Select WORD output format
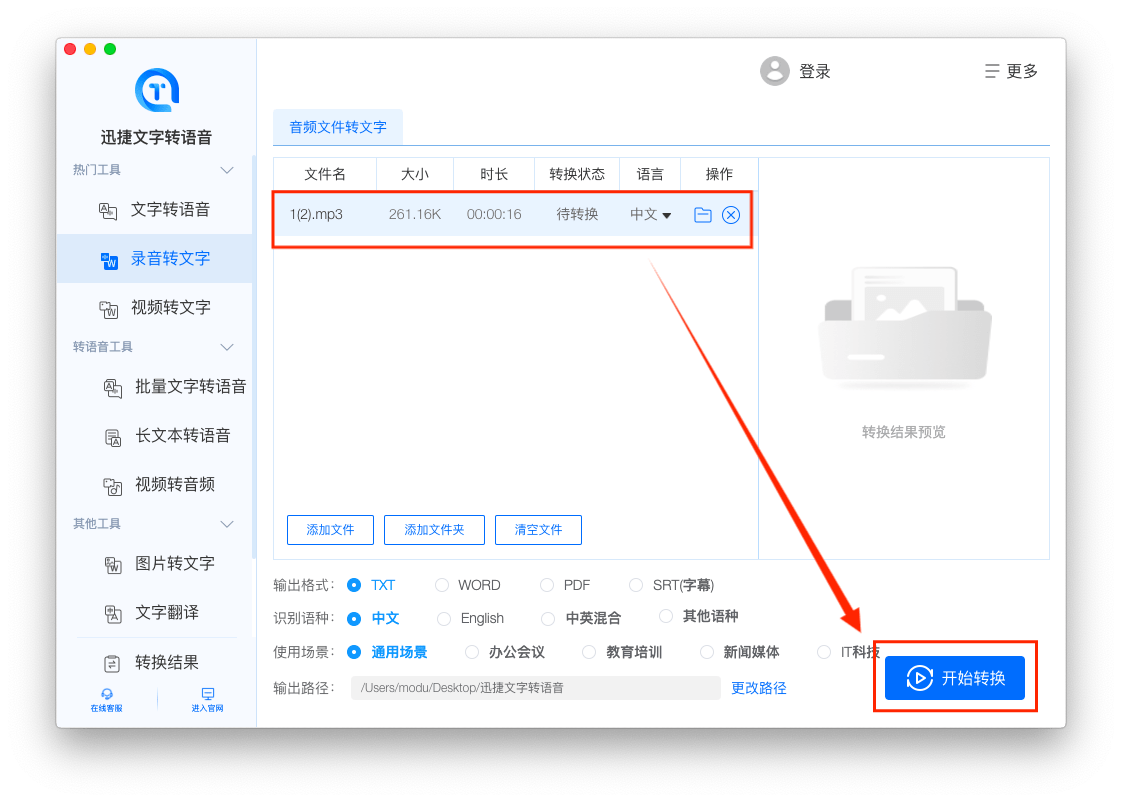1122x802 pixels. (x=442, y=585)
